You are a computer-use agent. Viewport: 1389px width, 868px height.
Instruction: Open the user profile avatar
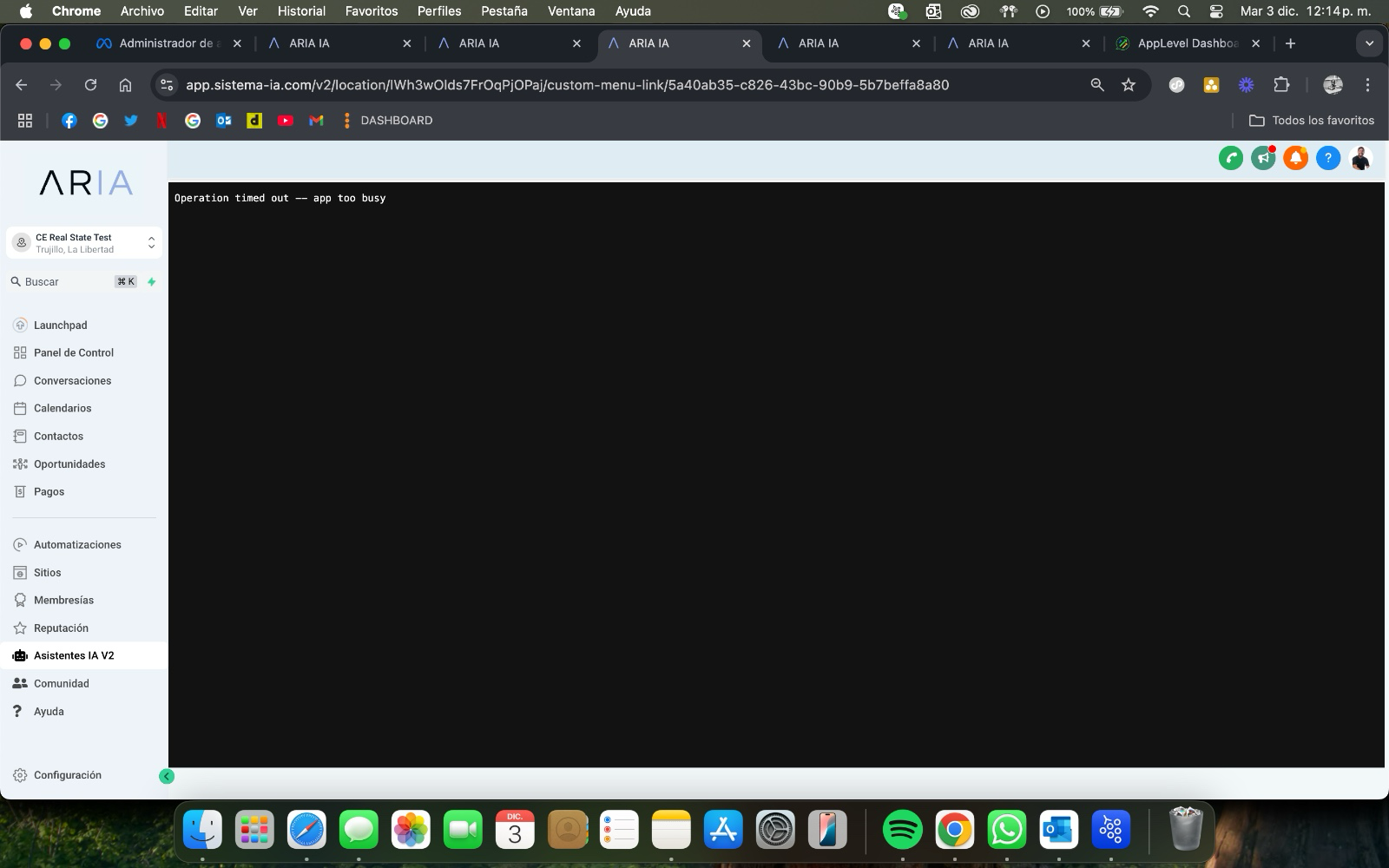[x=1359, y=158]
